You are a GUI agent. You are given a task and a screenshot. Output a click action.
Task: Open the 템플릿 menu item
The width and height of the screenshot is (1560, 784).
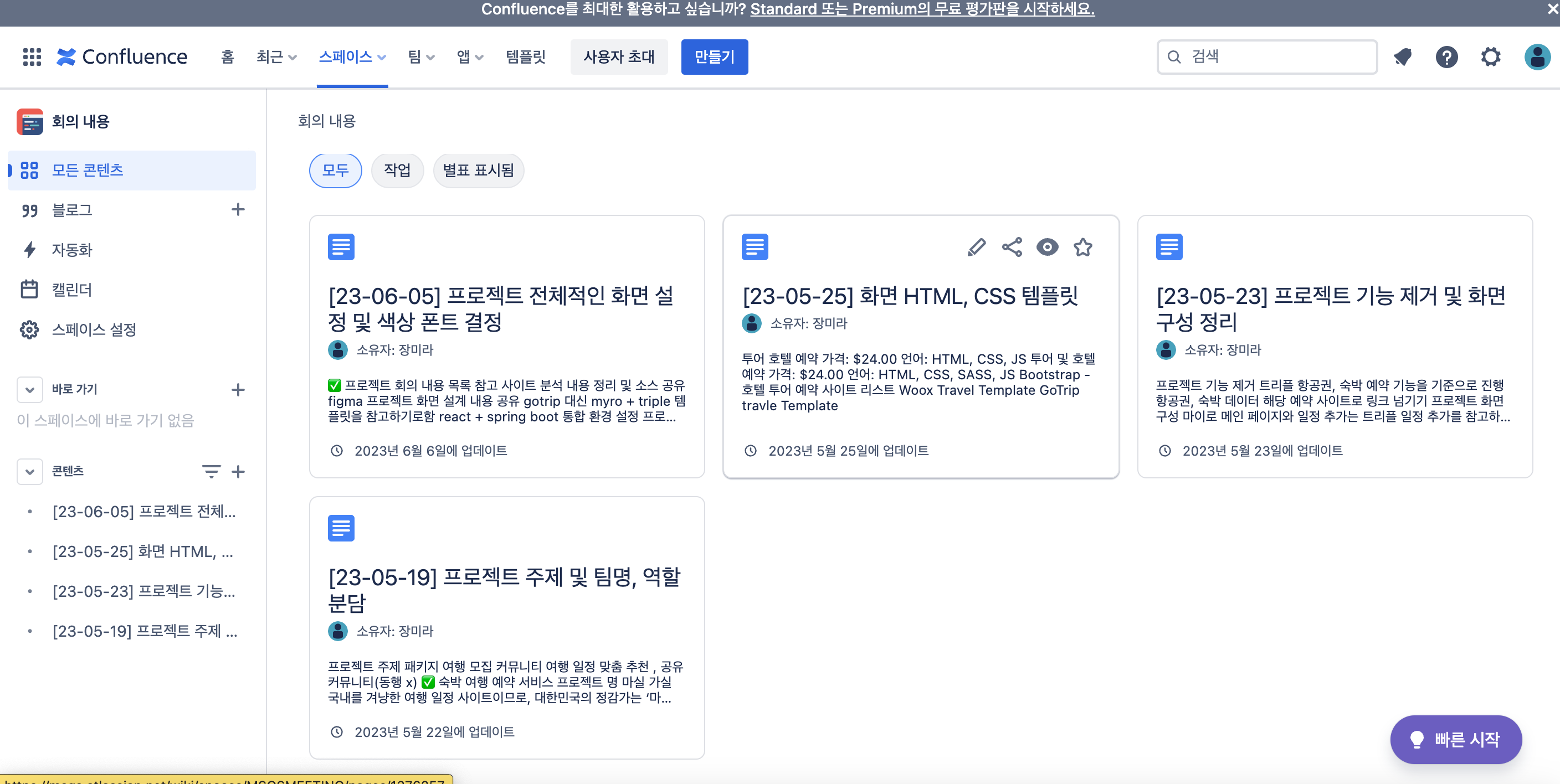(525, 57)
